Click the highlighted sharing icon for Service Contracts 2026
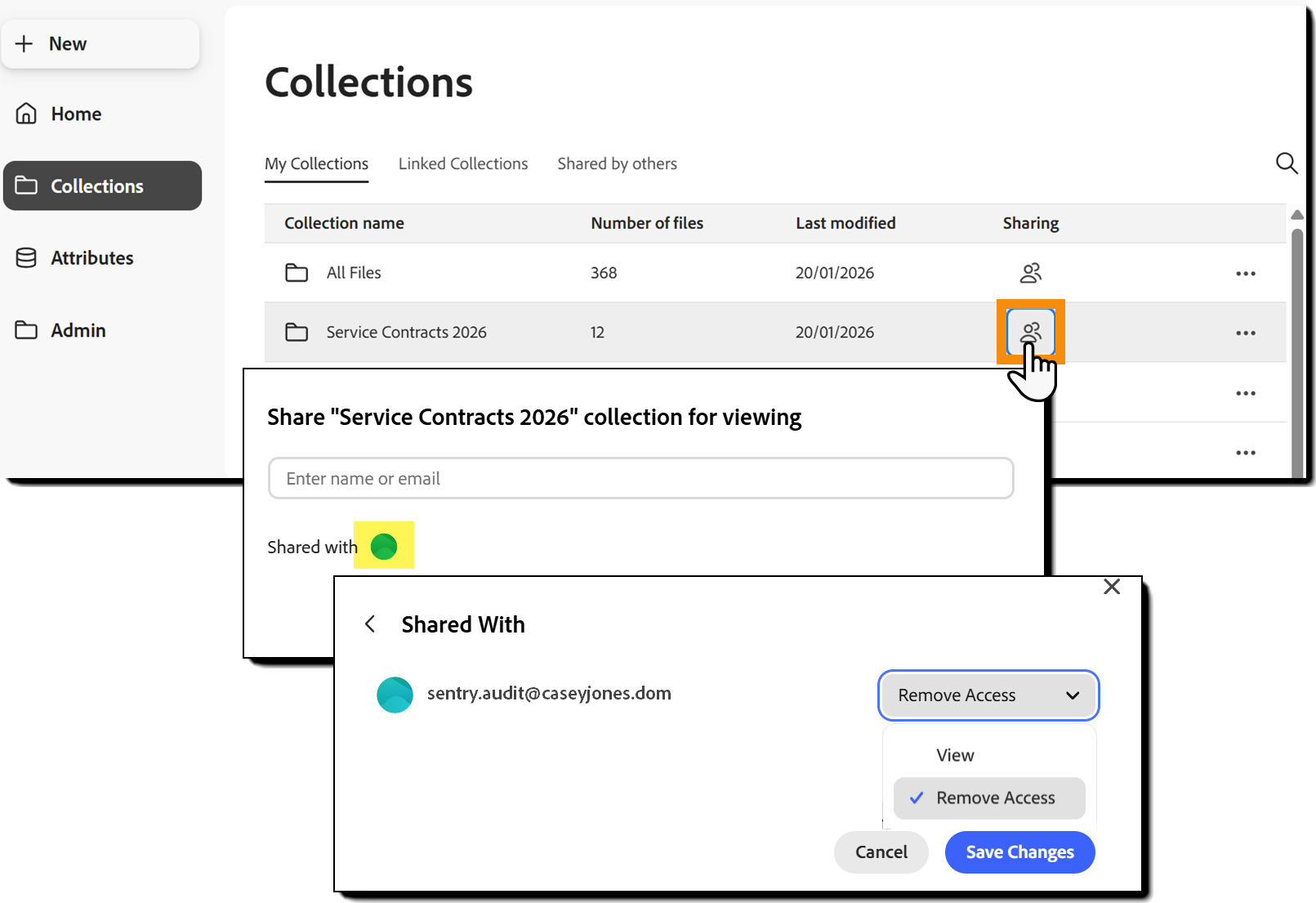Image resolution: width=1316 pixels, height=903 pixels. (x=1030, y=332)
